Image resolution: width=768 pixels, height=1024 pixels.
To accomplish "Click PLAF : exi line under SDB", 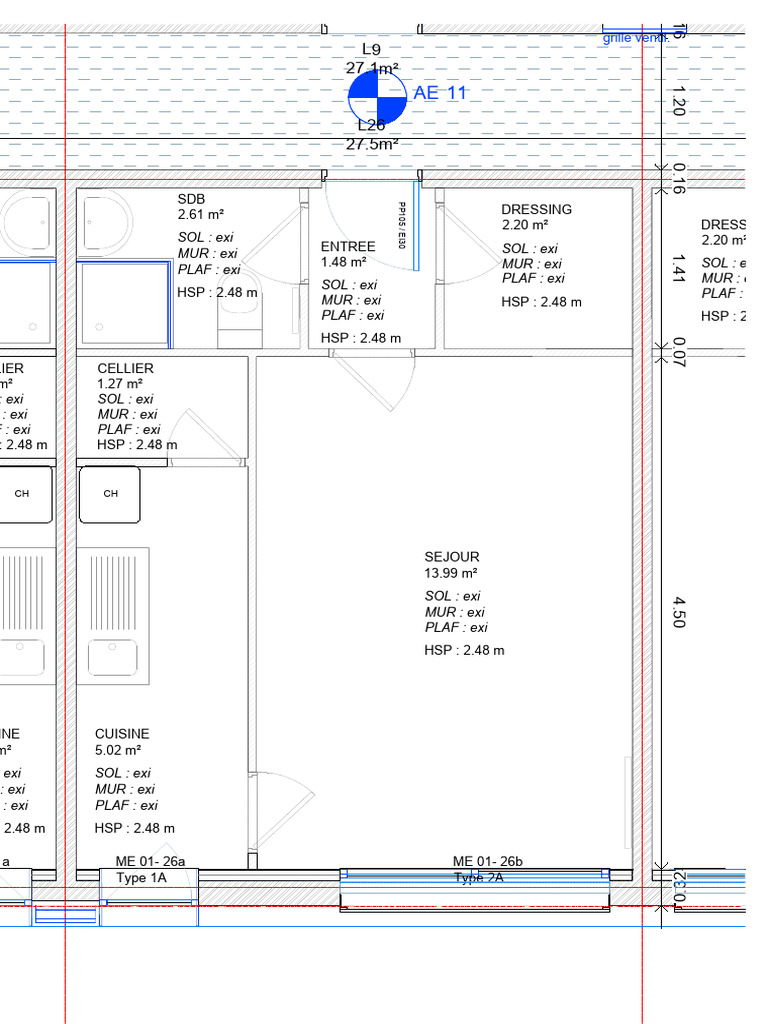I will (x=210, y=269).
